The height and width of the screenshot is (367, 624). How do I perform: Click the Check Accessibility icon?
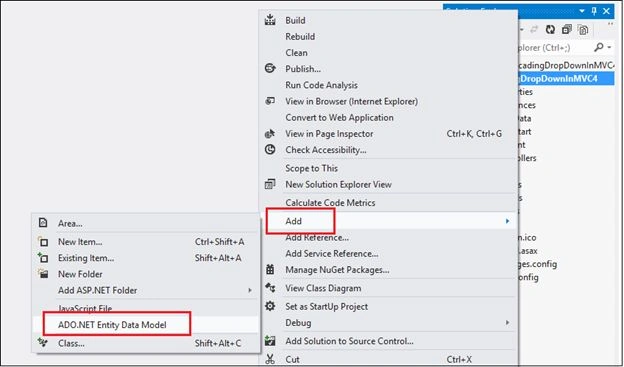[x=270, y=150]
